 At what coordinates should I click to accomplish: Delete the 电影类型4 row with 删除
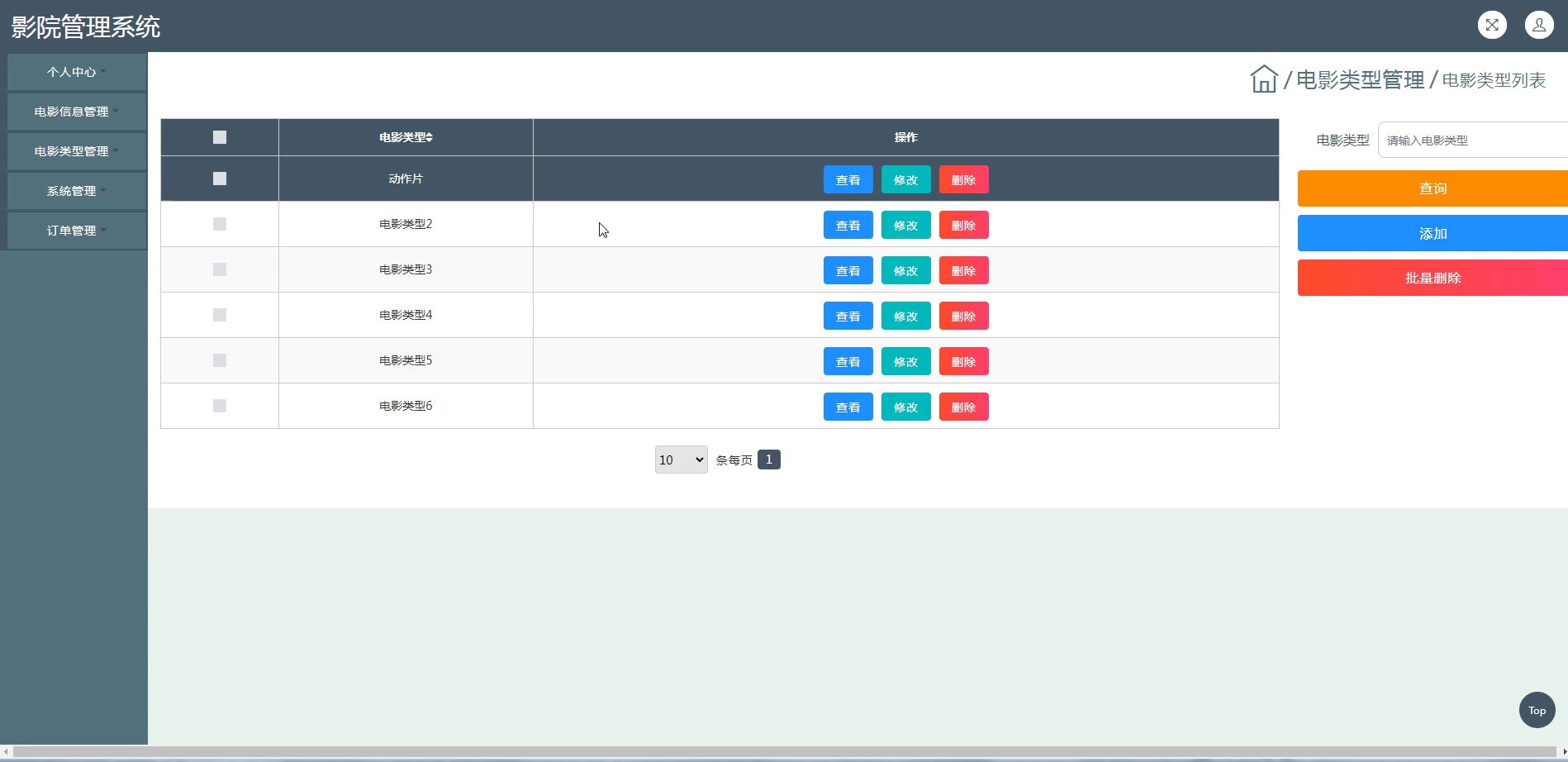click(x=963, y=316)
